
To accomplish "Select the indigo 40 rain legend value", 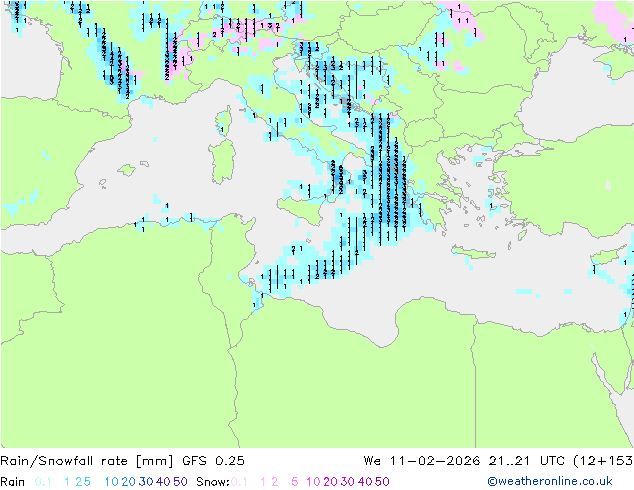I will (x=163, y=482).
